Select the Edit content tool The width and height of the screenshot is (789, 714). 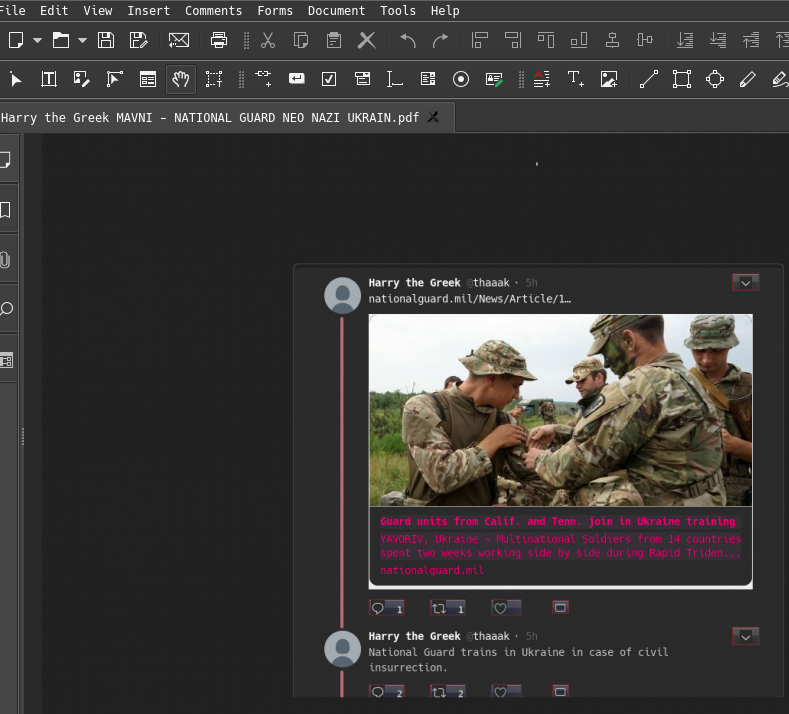pyautogui.click(x=82, y=79)
